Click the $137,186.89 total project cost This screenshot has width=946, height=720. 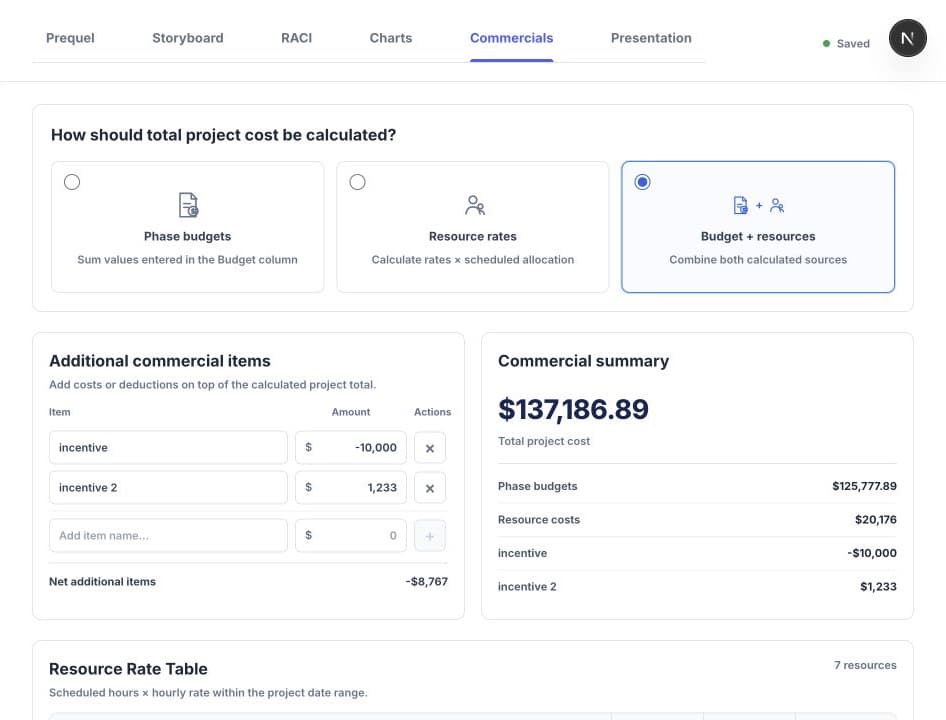tap(573, 409)
